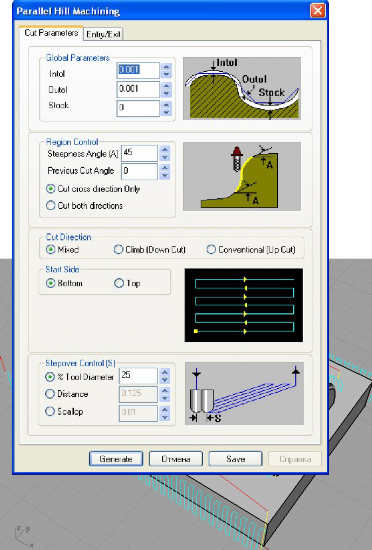Increase Intol with the up arrow
The width and height of the screenshot is (372, 550).
click(x=166, y=67)
